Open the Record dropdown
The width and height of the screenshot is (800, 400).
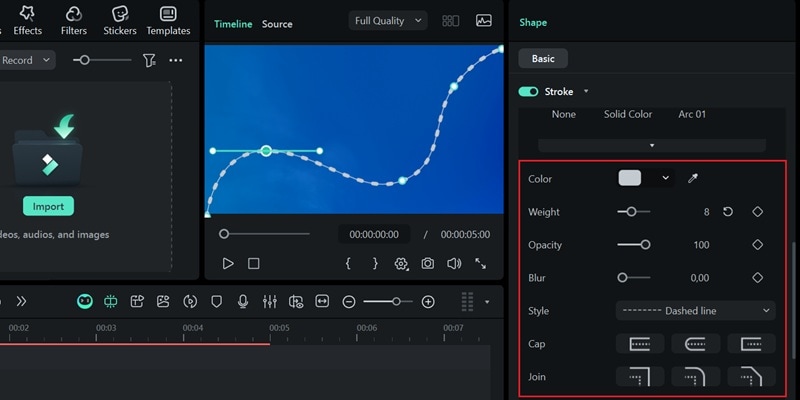coord(27,60)
